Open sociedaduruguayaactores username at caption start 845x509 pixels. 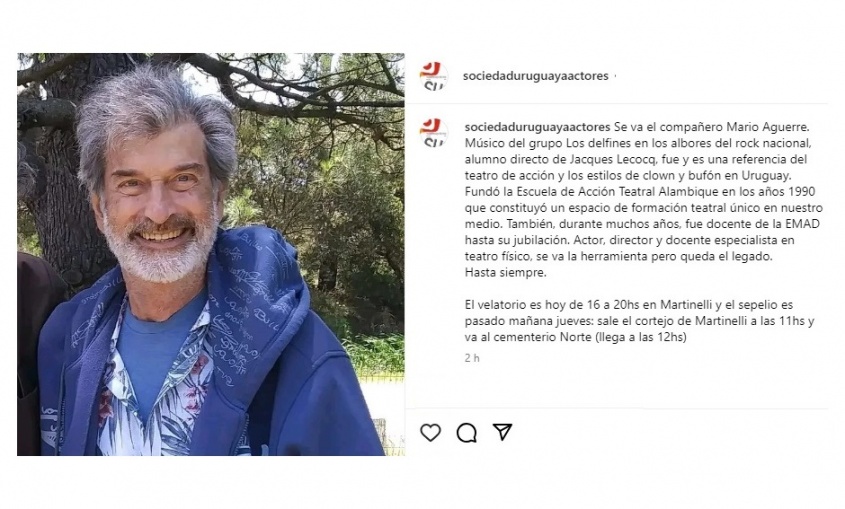pos(537,127)
